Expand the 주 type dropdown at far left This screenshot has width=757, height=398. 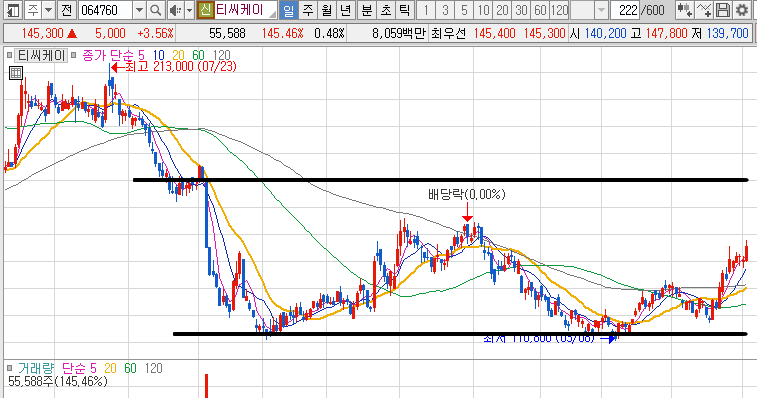point(49,10)
